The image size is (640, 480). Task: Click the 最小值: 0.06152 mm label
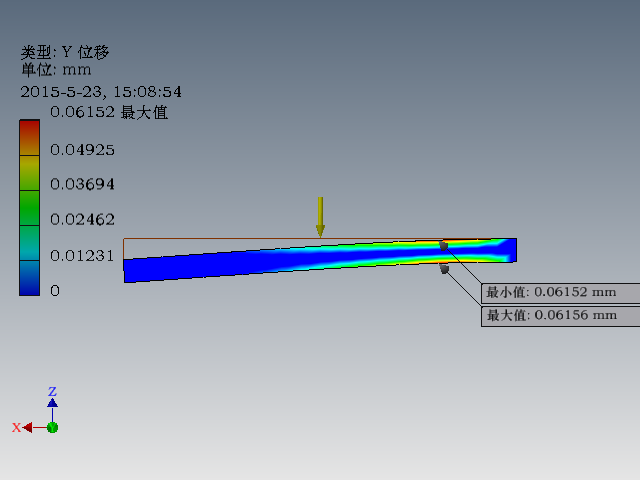coord(560,293)
